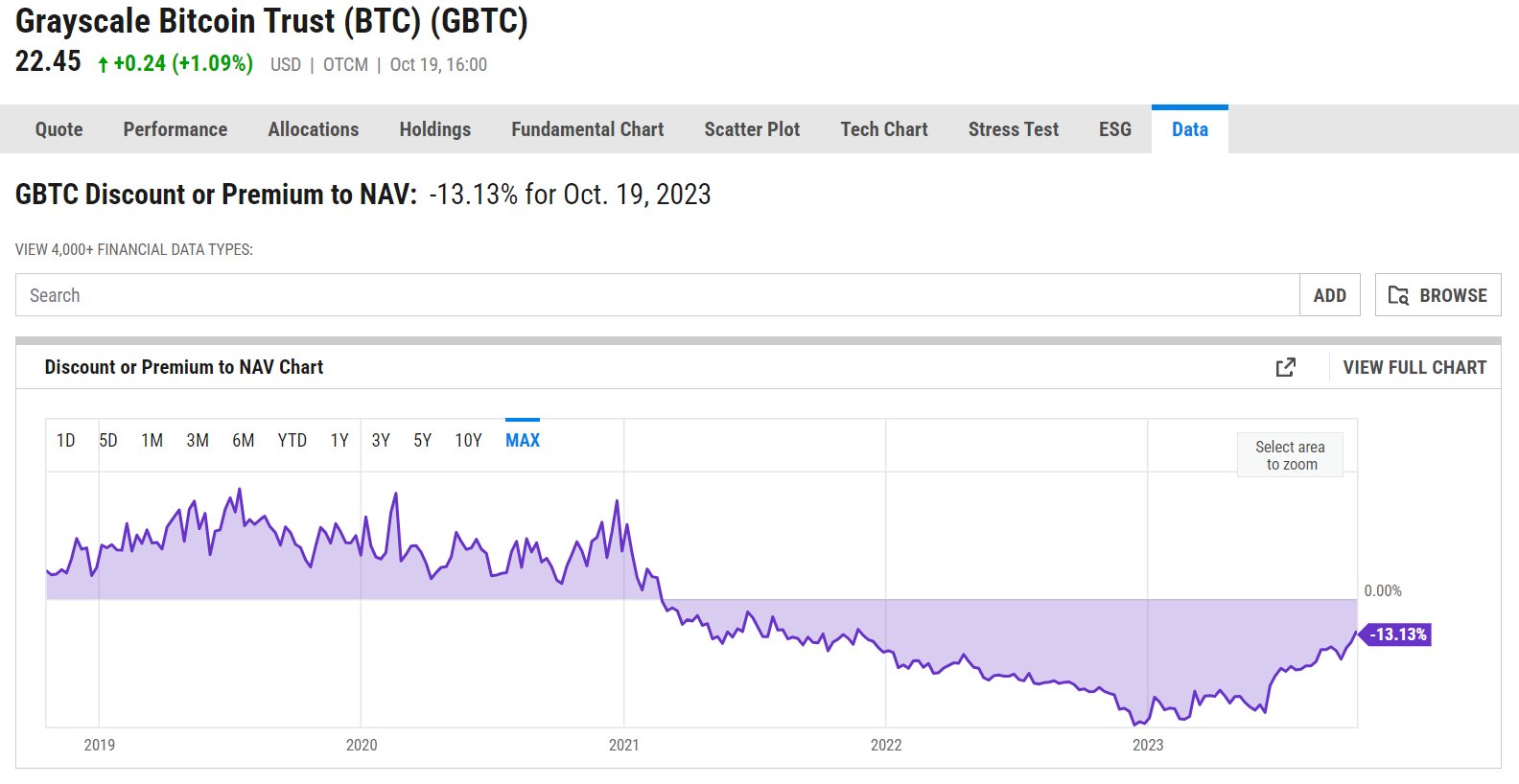
Task: Go to the Stress Test tab
Action: (x=1014, y=128)
